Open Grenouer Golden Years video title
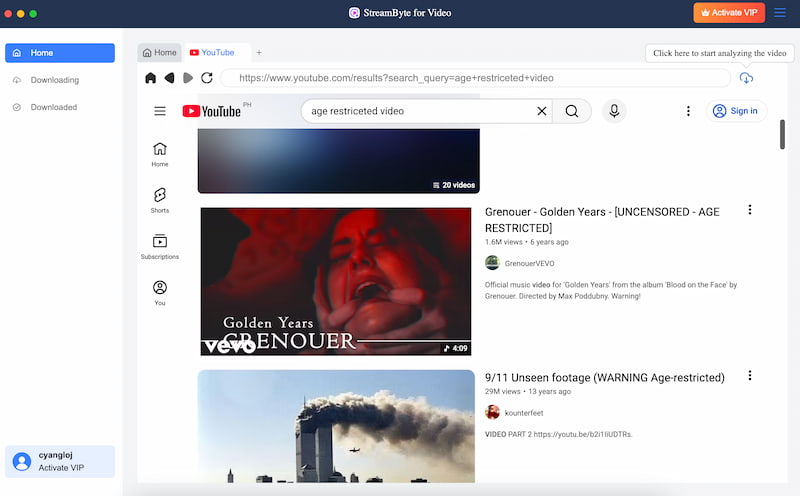This screenshot has width=800, height=496. point(602,220)
